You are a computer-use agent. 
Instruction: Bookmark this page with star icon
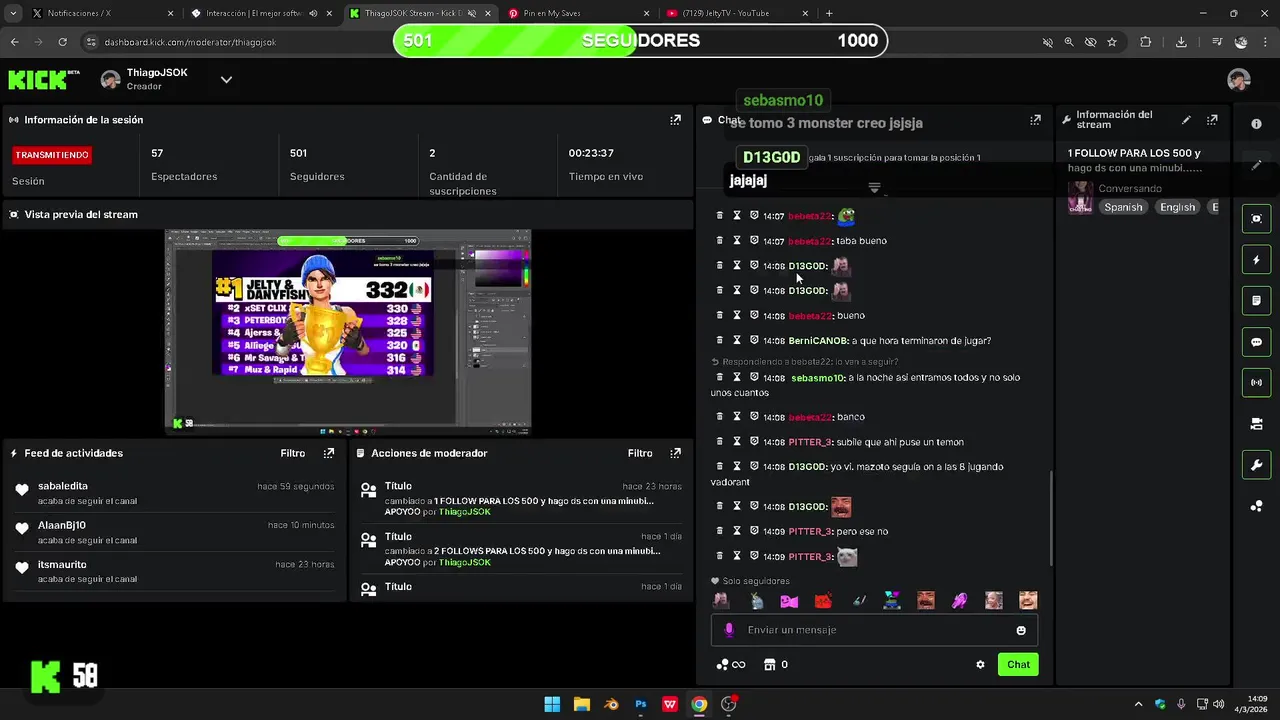pos(1112,42)
